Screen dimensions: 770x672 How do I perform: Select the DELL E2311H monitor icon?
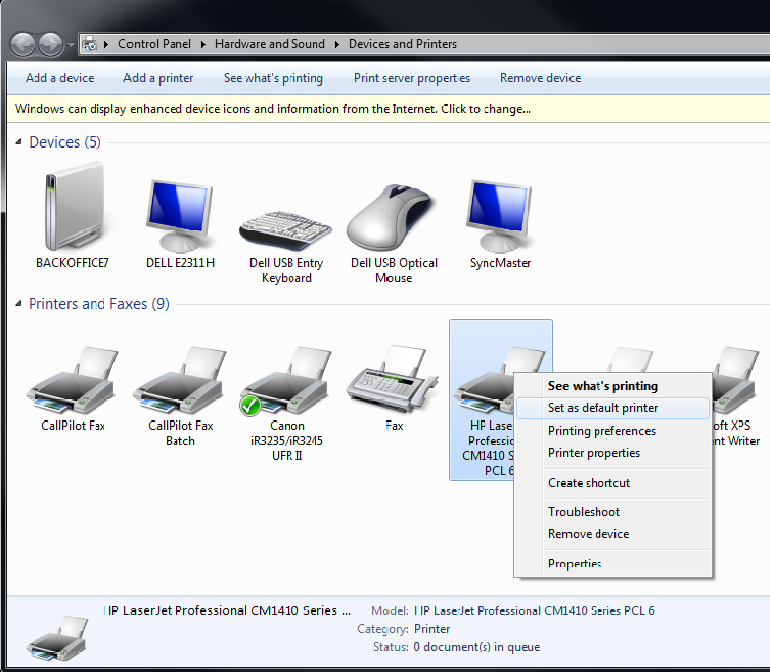(179, 215)
